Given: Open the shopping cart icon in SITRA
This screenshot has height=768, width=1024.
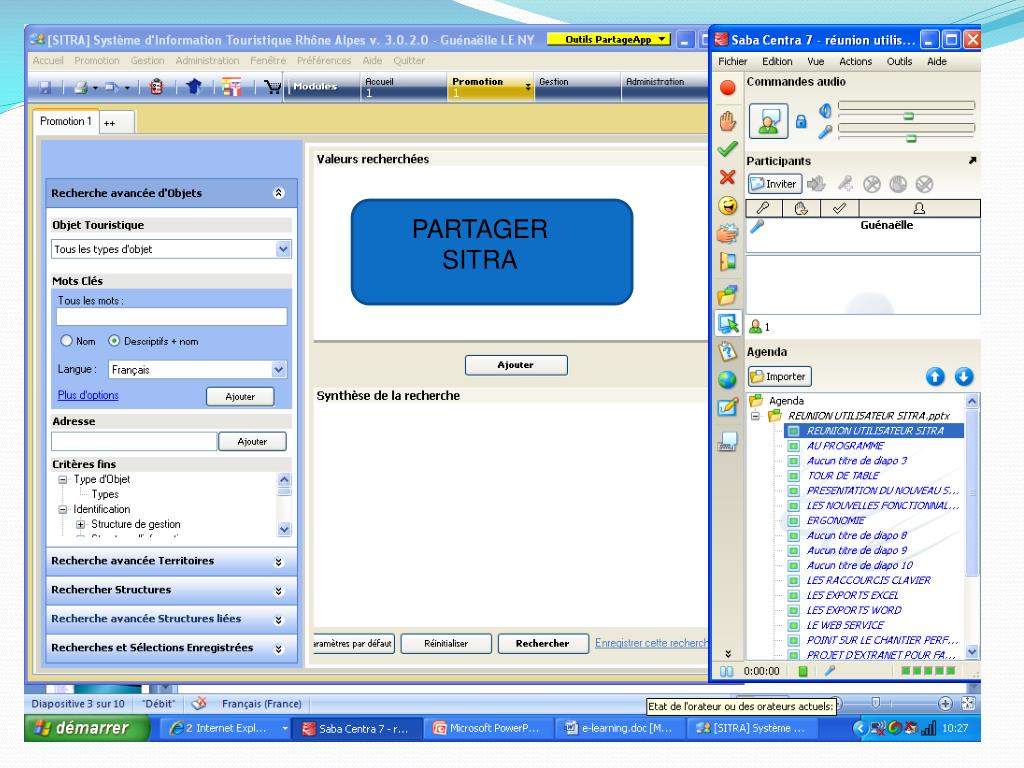Looking at the screenshot, I should 272,86.
